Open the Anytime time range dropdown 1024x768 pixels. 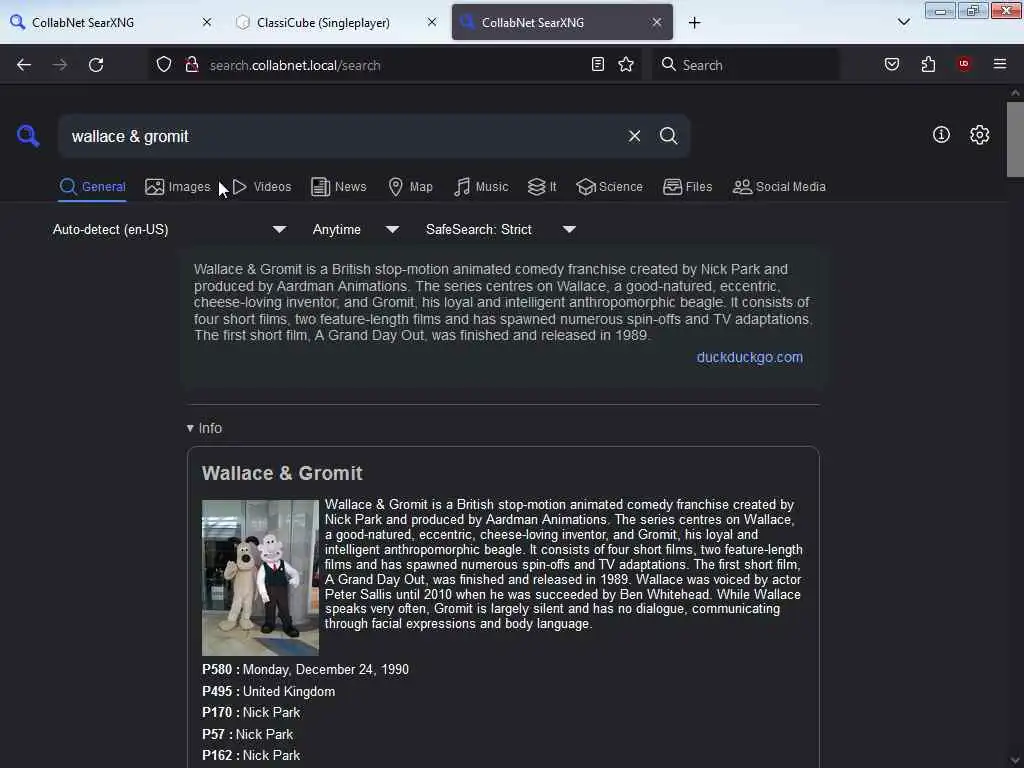[355, 229]
